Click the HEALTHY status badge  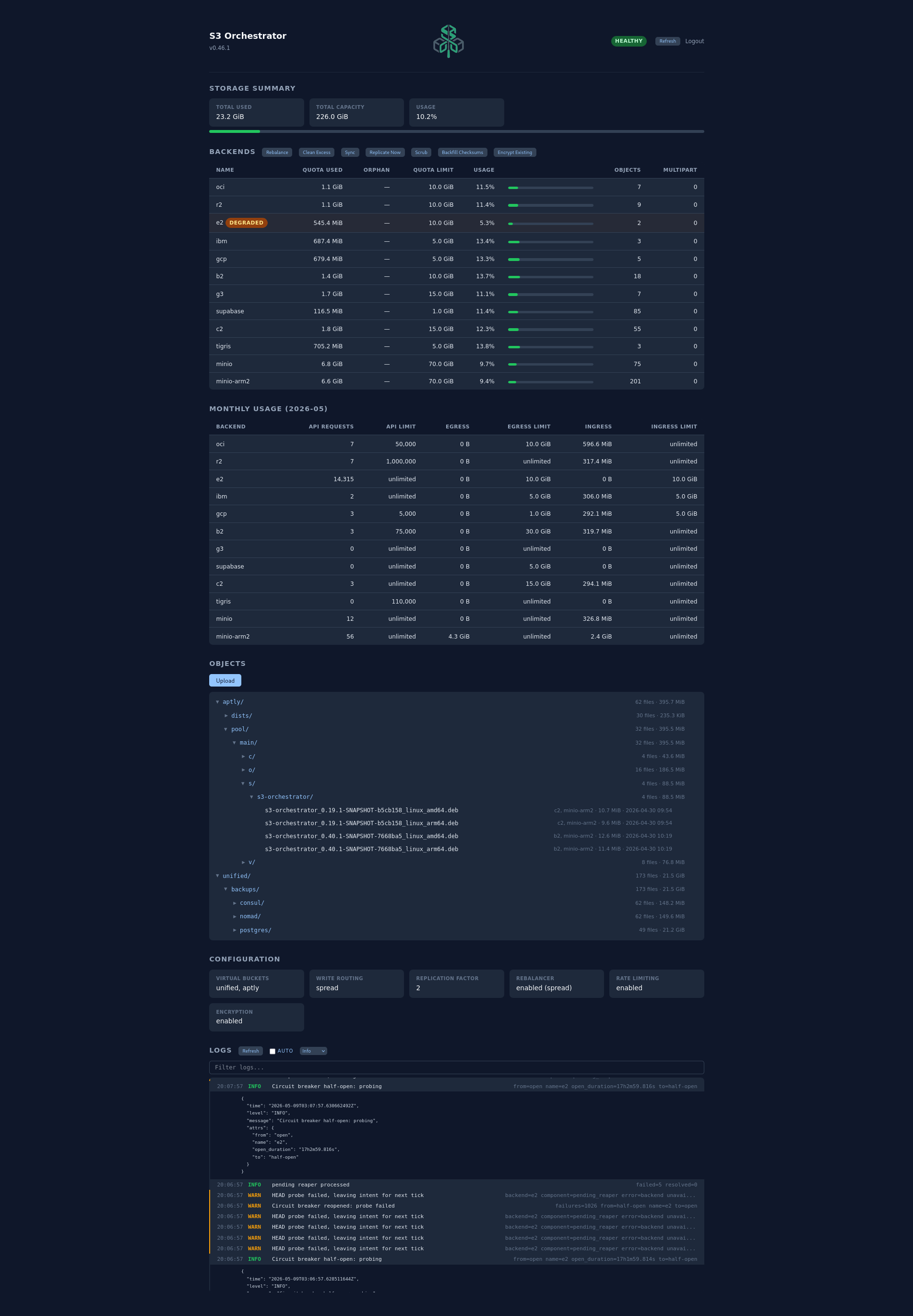click(x=628, y=41)
